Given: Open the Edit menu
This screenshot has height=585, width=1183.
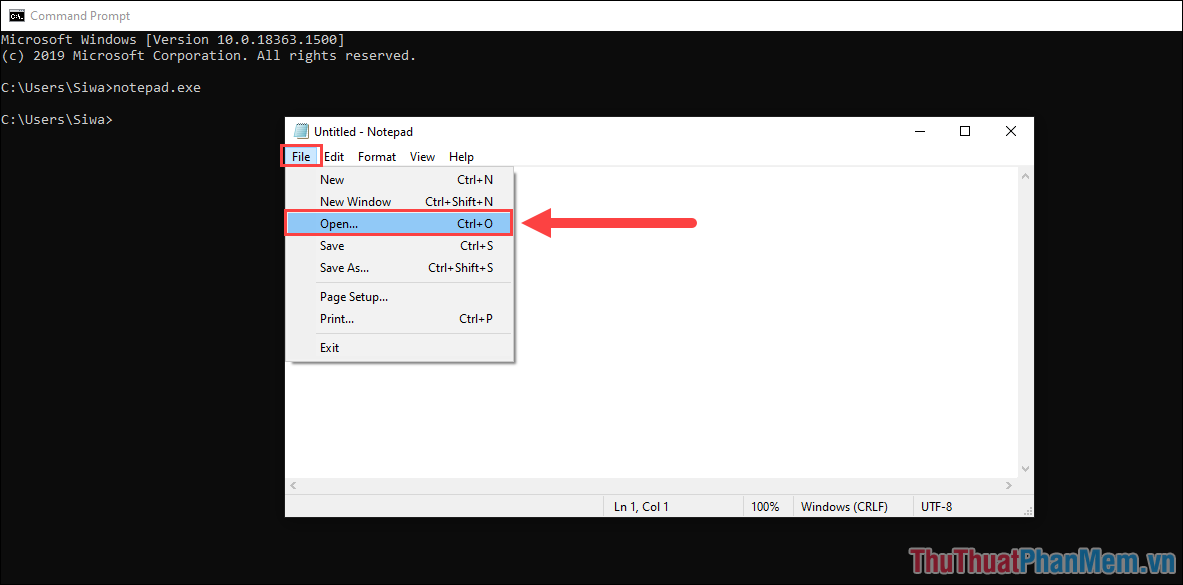Looking at the screenshot, I should 334,156.
